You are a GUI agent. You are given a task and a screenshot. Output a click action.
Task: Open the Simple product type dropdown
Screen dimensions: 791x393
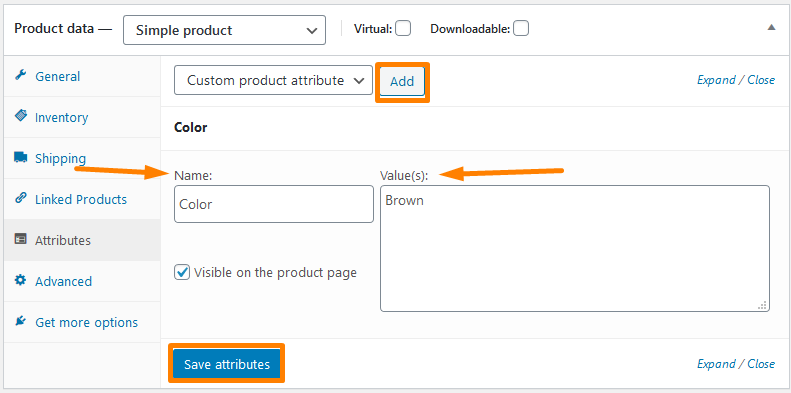(224, 30)
